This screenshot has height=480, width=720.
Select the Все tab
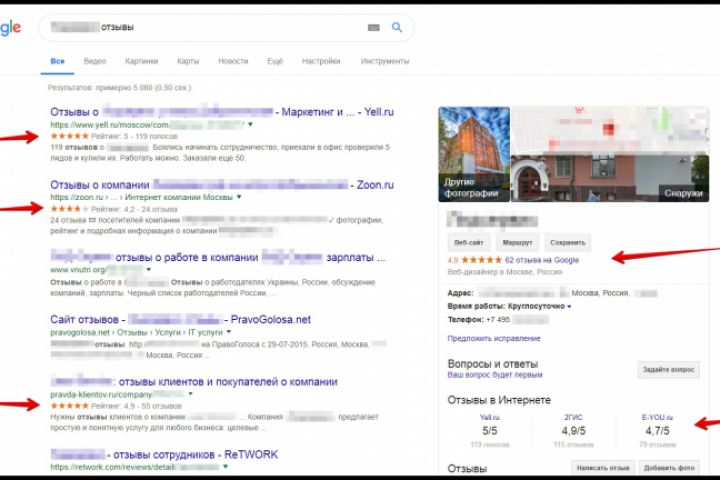coord(57,61)
